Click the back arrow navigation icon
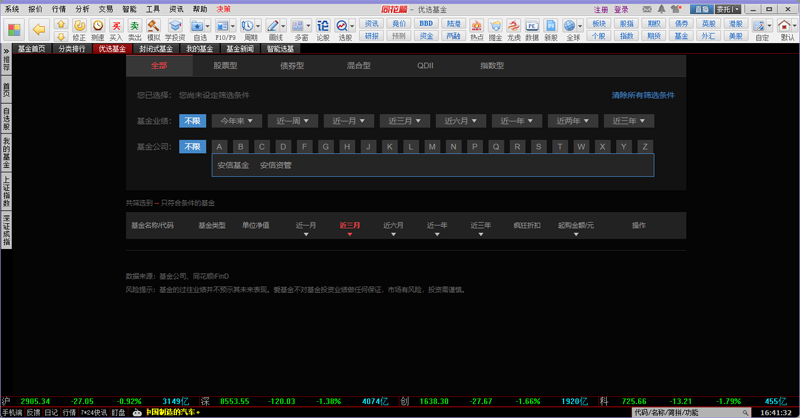The height and width of the screenshot is (418, 800). pyautogui.click(x=39, y=28)
